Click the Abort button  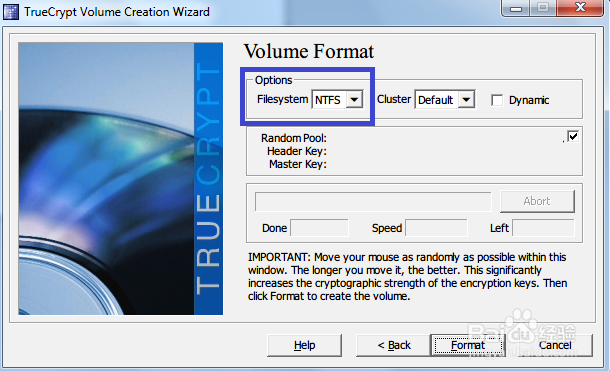(x=537, y=201)
